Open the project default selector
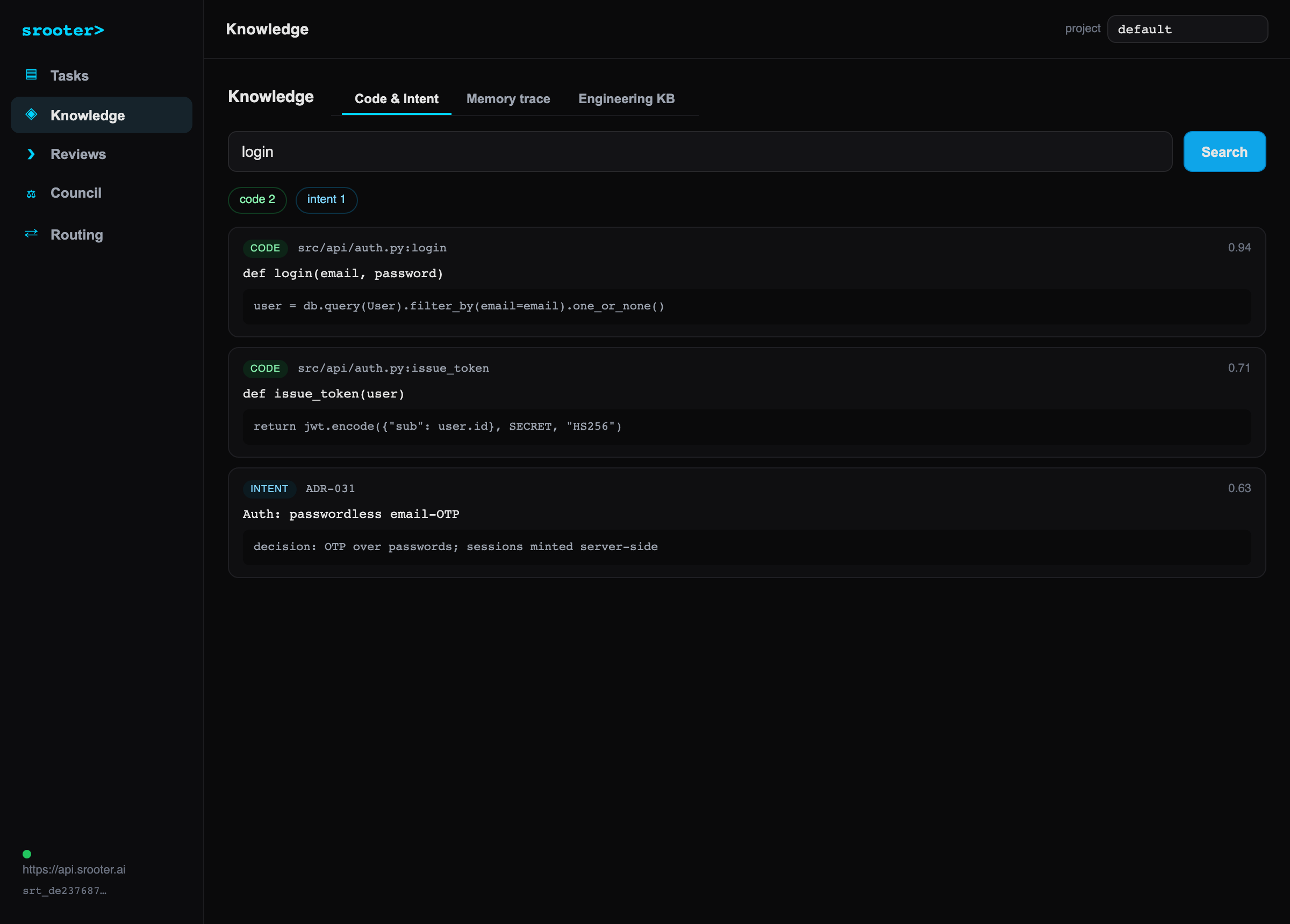The image size is (1290, 924). click(x=1187, y=29)
